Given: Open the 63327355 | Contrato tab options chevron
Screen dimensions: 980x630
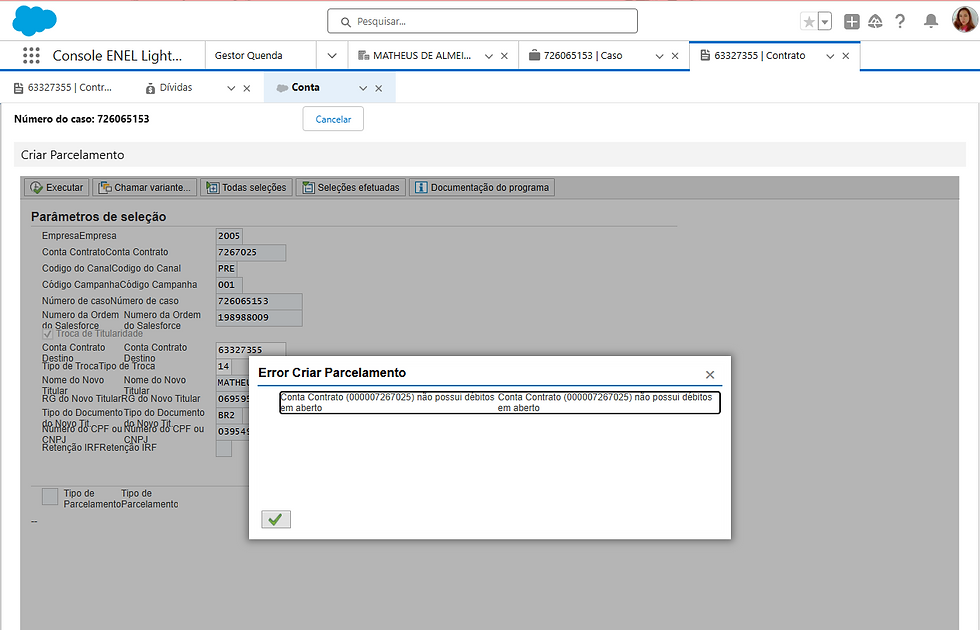Looking at the screenshot, I should tap(830, 56).
